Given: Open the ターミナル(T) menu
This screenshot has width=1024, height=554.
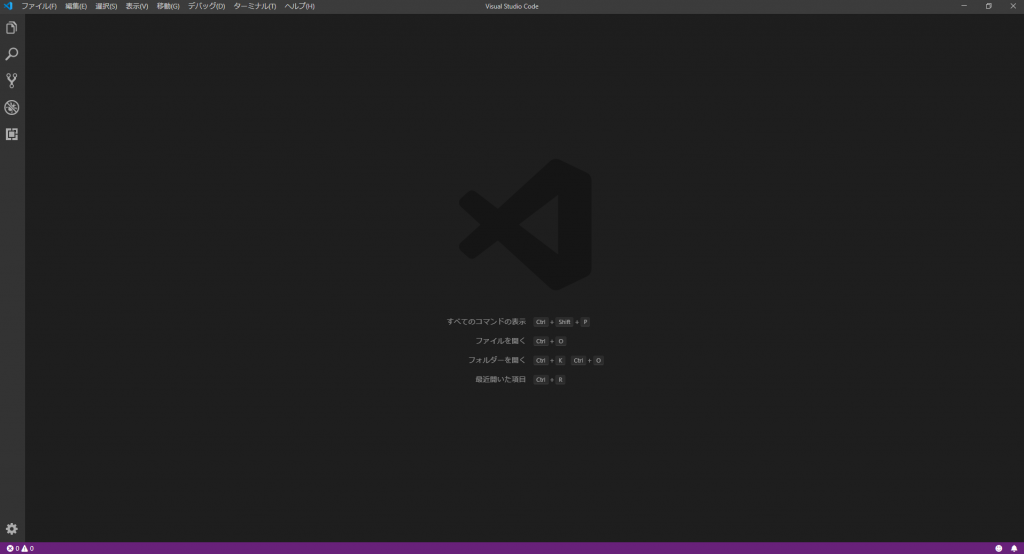Looking at the screenshot, I should tap(255, 6).
